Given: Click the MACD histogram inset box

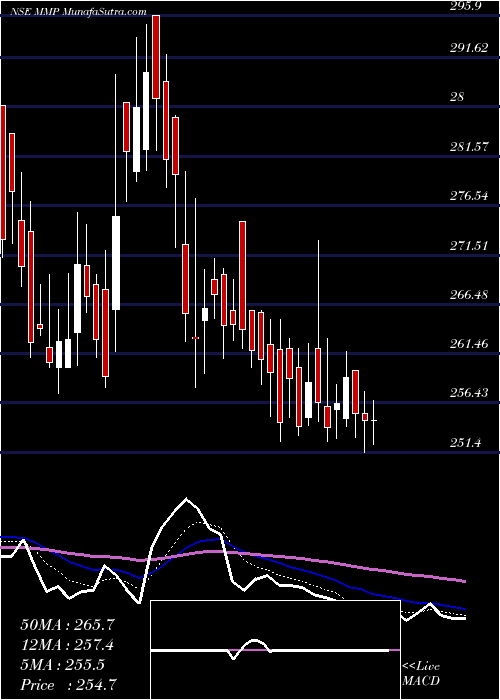Looking at the screenshot, I should (x=275, y=650).
